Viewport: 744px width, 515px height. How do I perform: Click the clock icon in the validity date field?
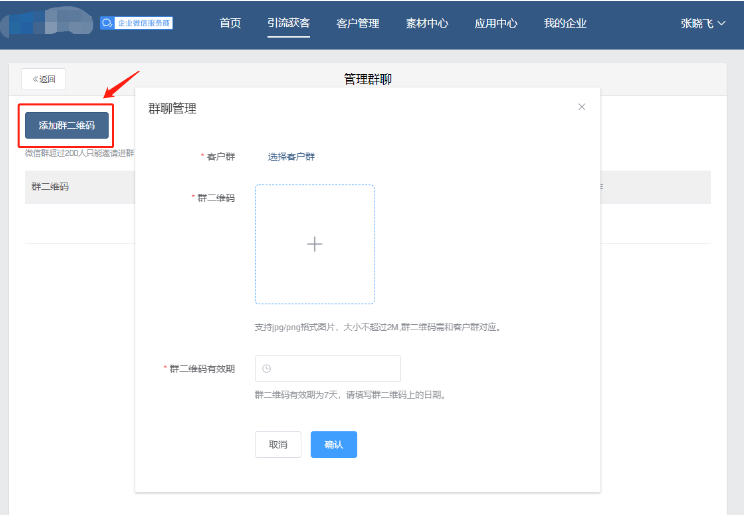267,369
